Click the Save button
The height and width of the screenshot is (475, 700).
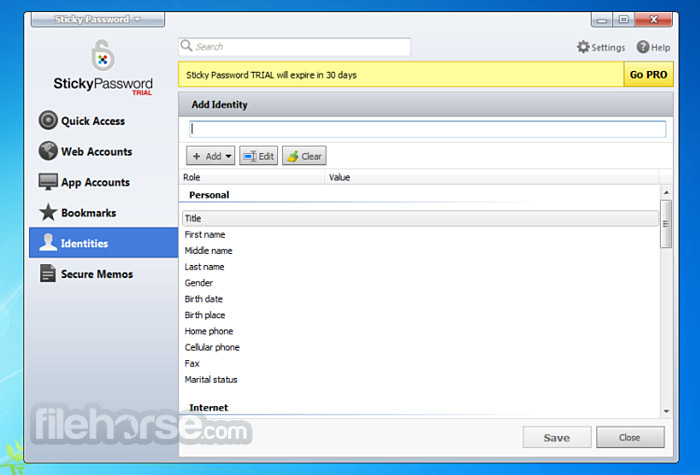557,438
